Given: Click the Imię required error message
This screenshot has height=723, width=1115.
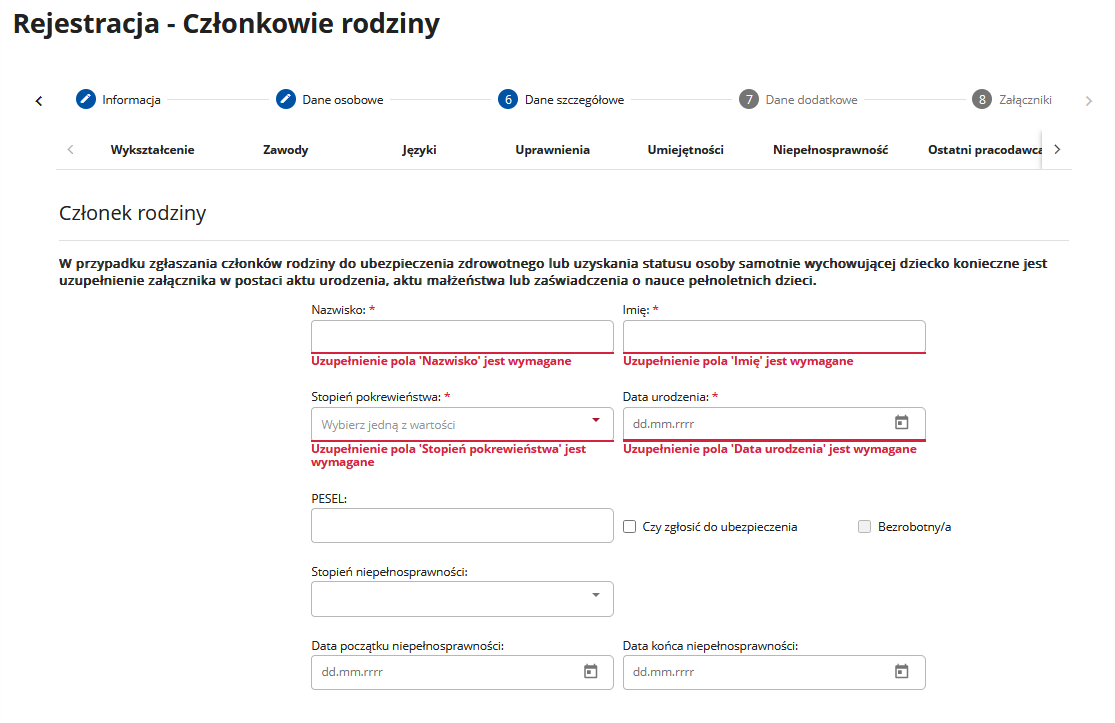Looking at the screenshot, I should [x=738, y=361].
